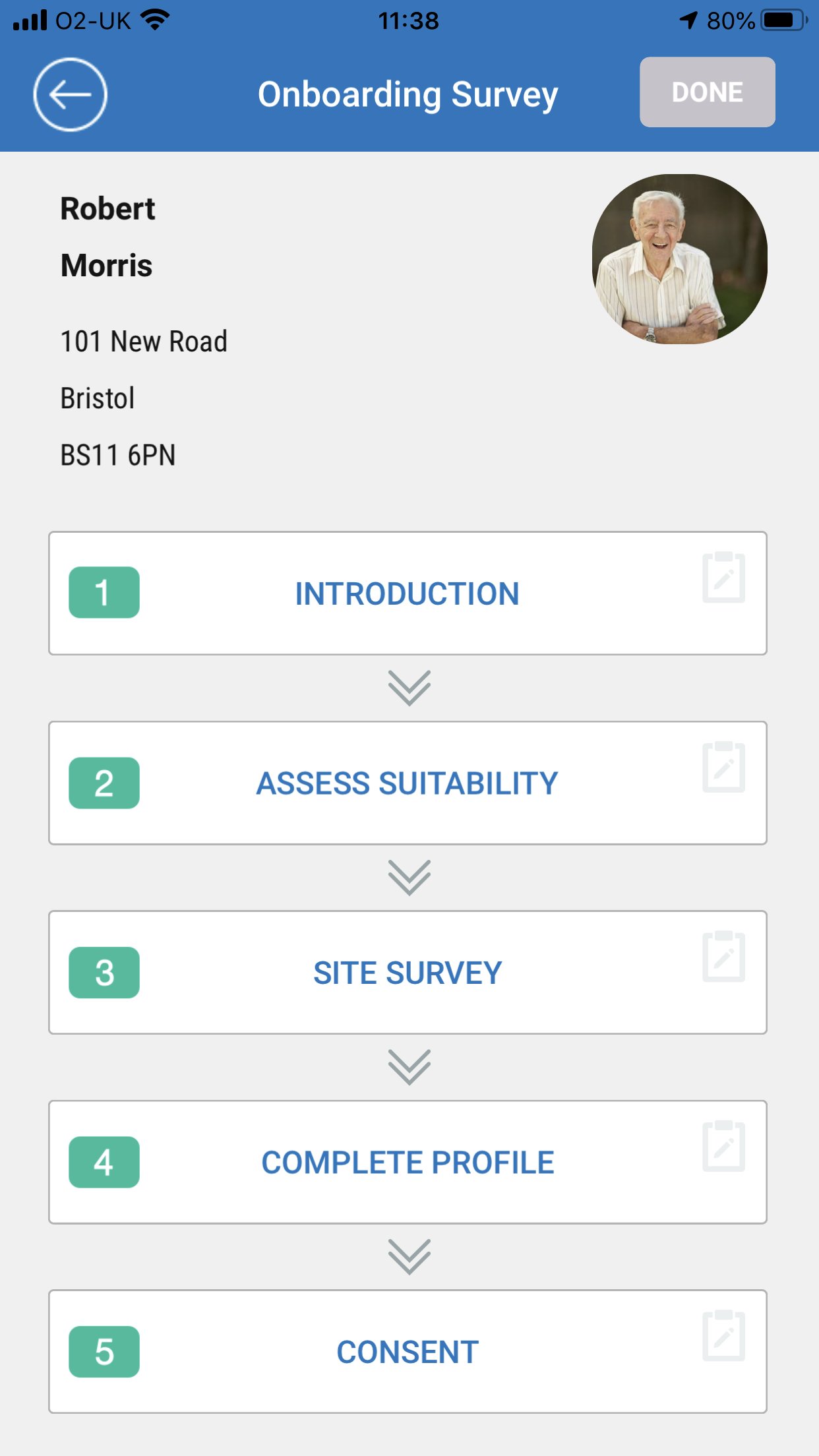Click the chevron below Complete Profile
The width and height of the screenshot is (819, 1456).
pyautogui.click(x=409, y=1257)
